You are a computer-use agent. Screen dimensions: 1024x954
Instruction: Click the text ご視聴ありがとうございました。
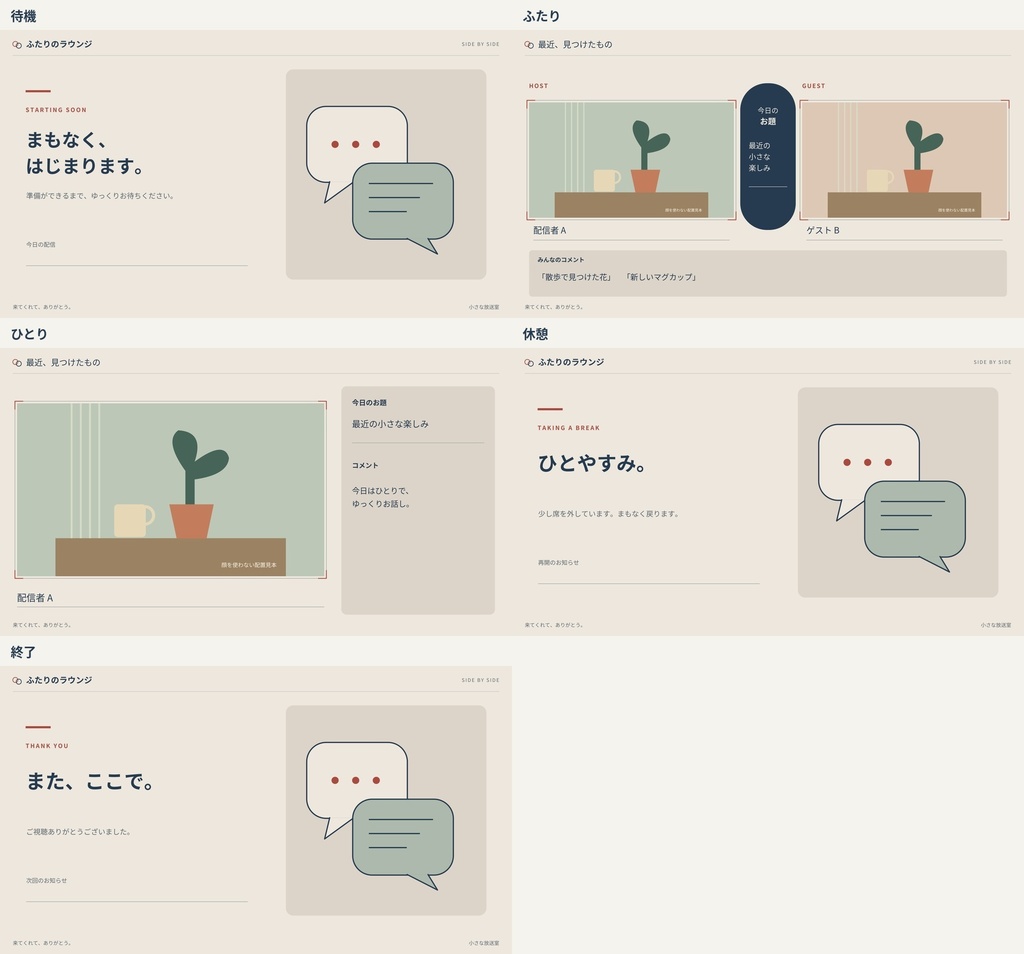click(79, 832)
